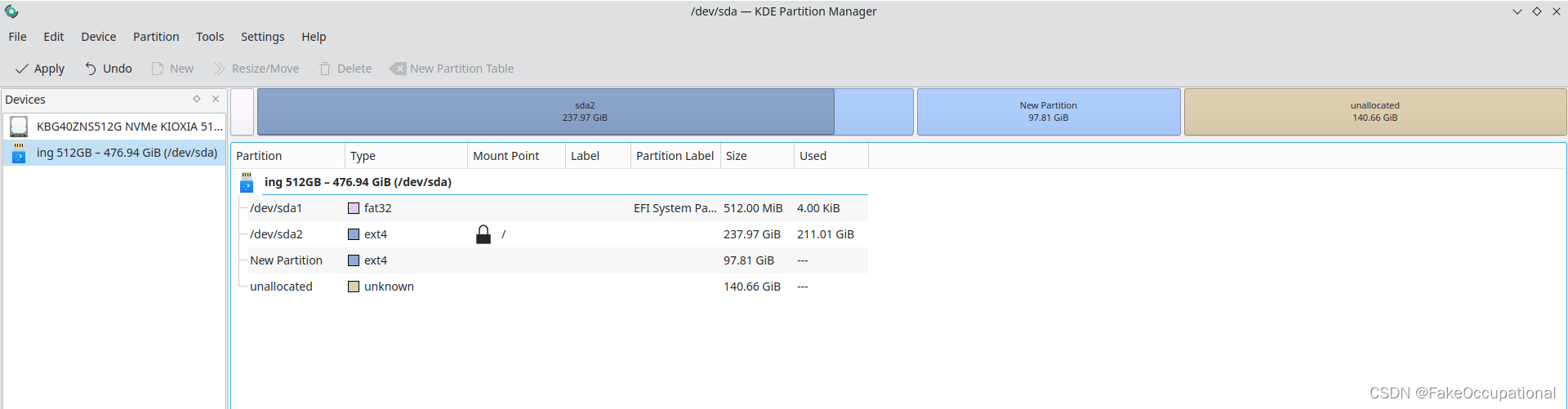Open the Edit menu
The image size is (1568, 409).
54,37
